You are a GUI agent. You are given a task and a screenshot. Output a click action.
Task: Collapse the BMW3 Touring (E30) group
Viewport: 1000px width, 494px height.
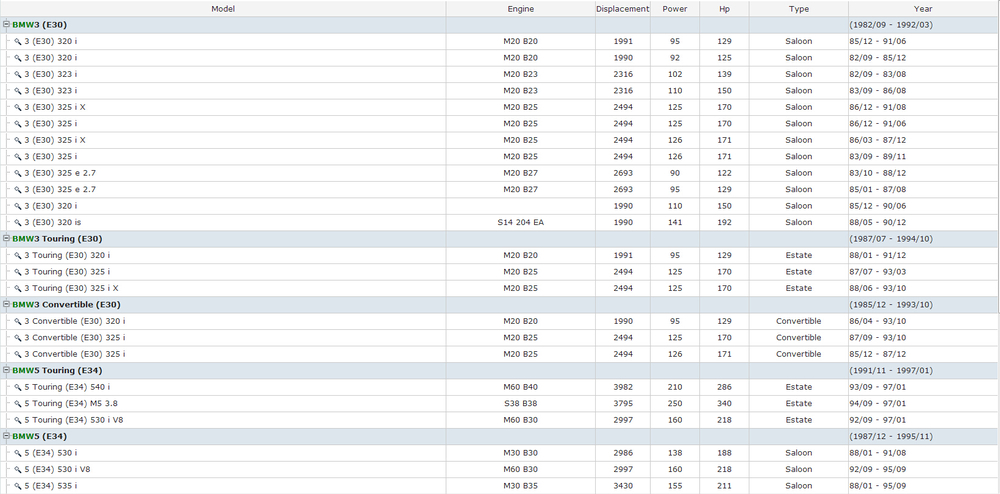point(7,239)
